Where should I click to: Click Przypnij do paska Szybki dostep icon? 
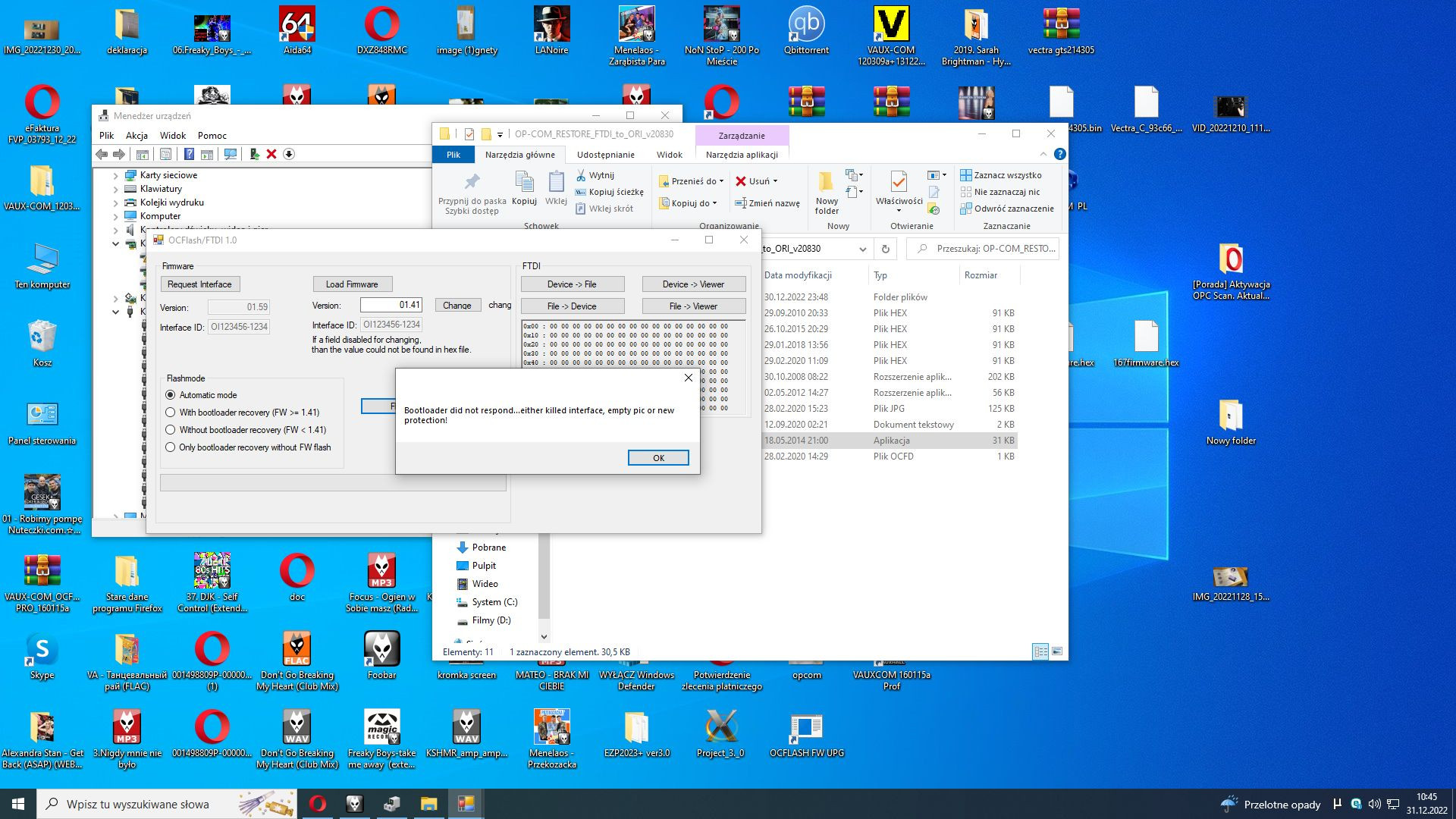click(472, 193)
